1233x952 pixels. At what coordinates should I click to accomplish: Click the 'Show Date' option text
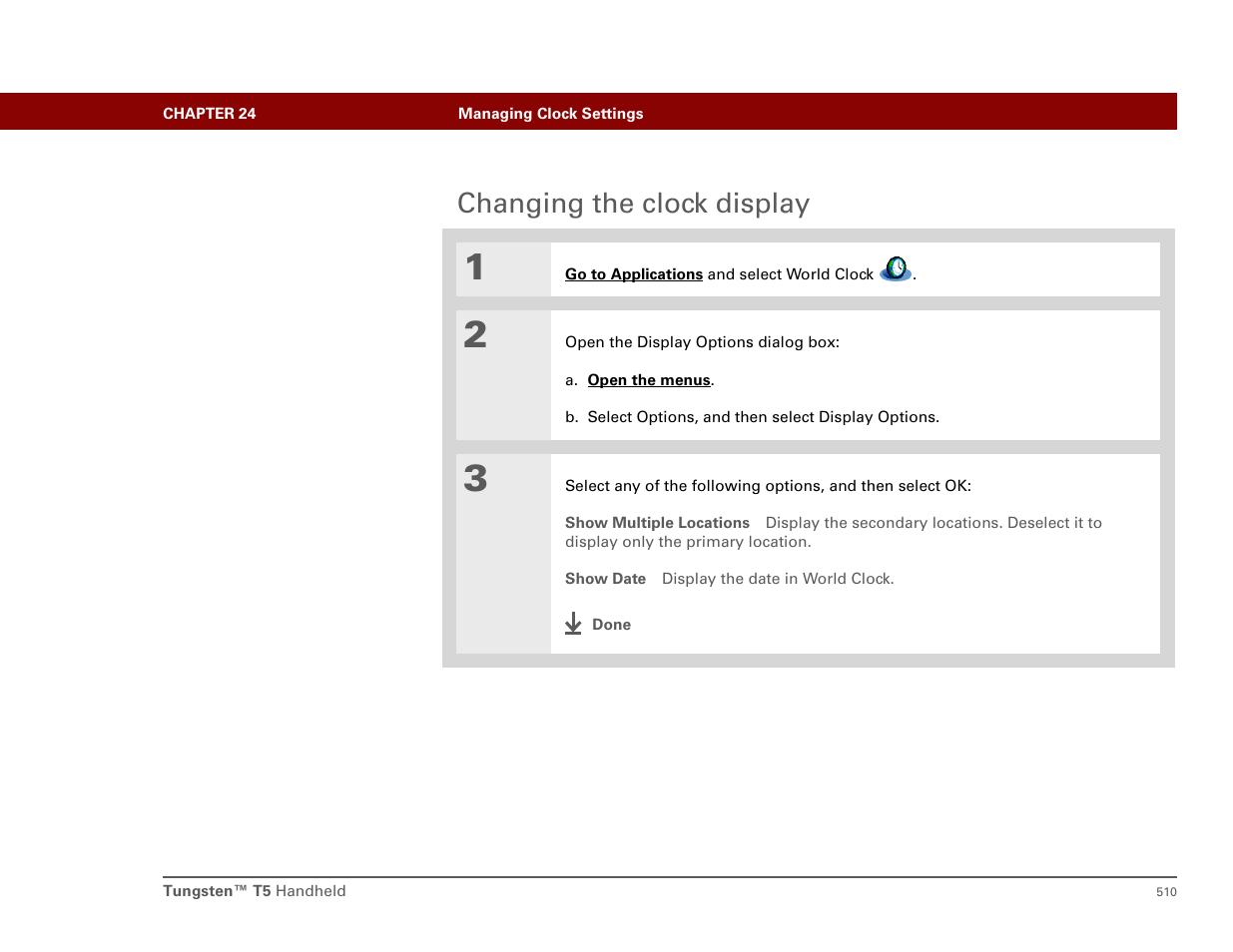pyautogui.click(x=605, y=579)
